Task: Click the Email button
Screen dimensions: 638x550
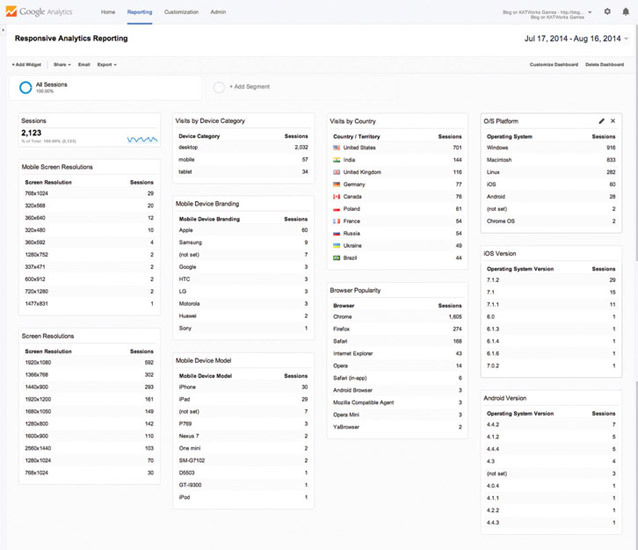Action: click(84, 64)
